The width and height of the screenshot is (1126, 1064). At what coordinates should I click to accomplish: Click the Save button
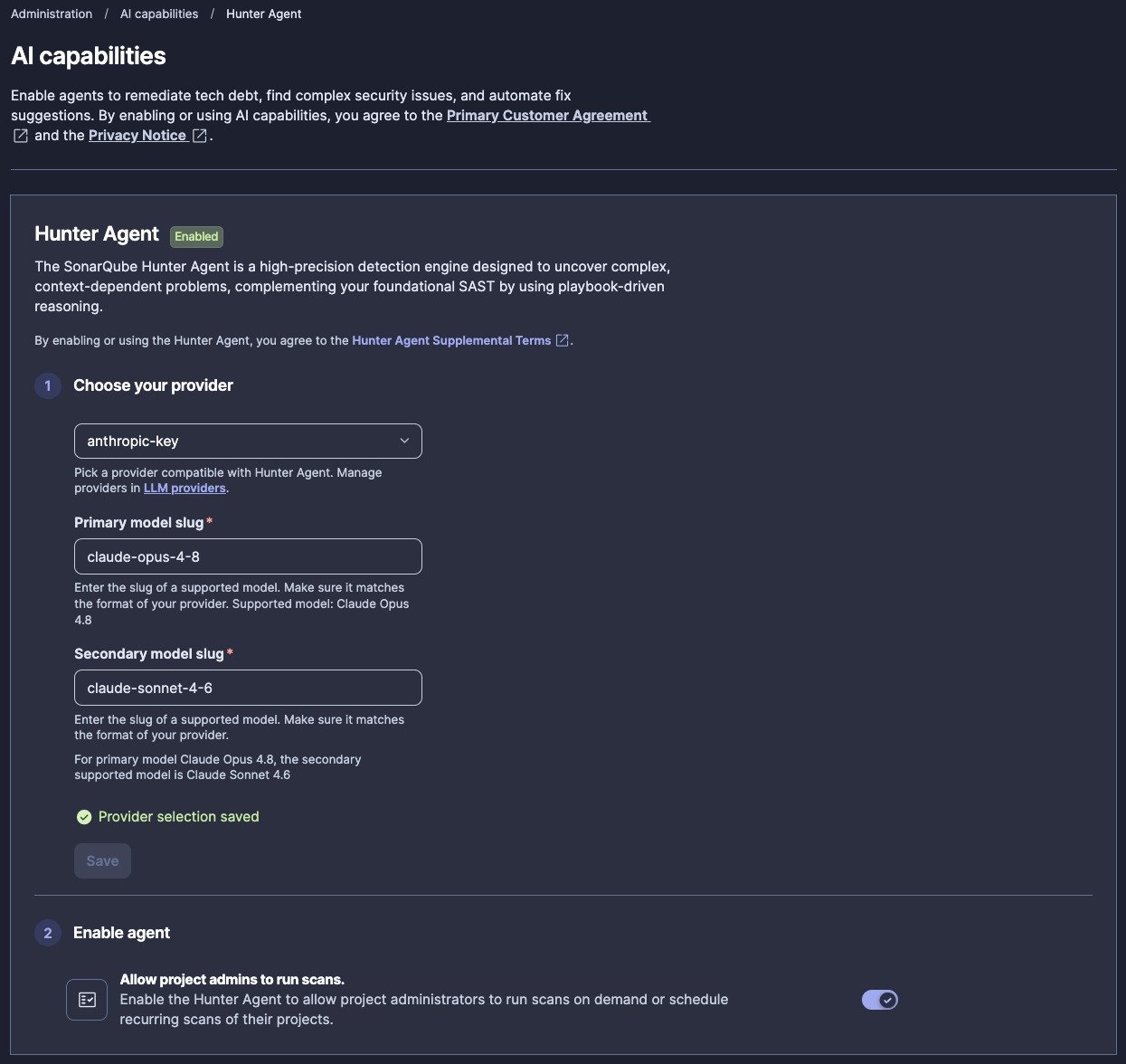coord(102,860)
